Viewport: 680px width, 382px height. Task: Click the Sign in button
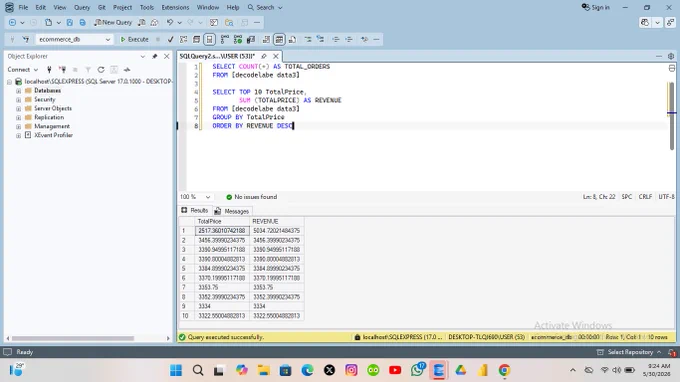click(595, 7)
